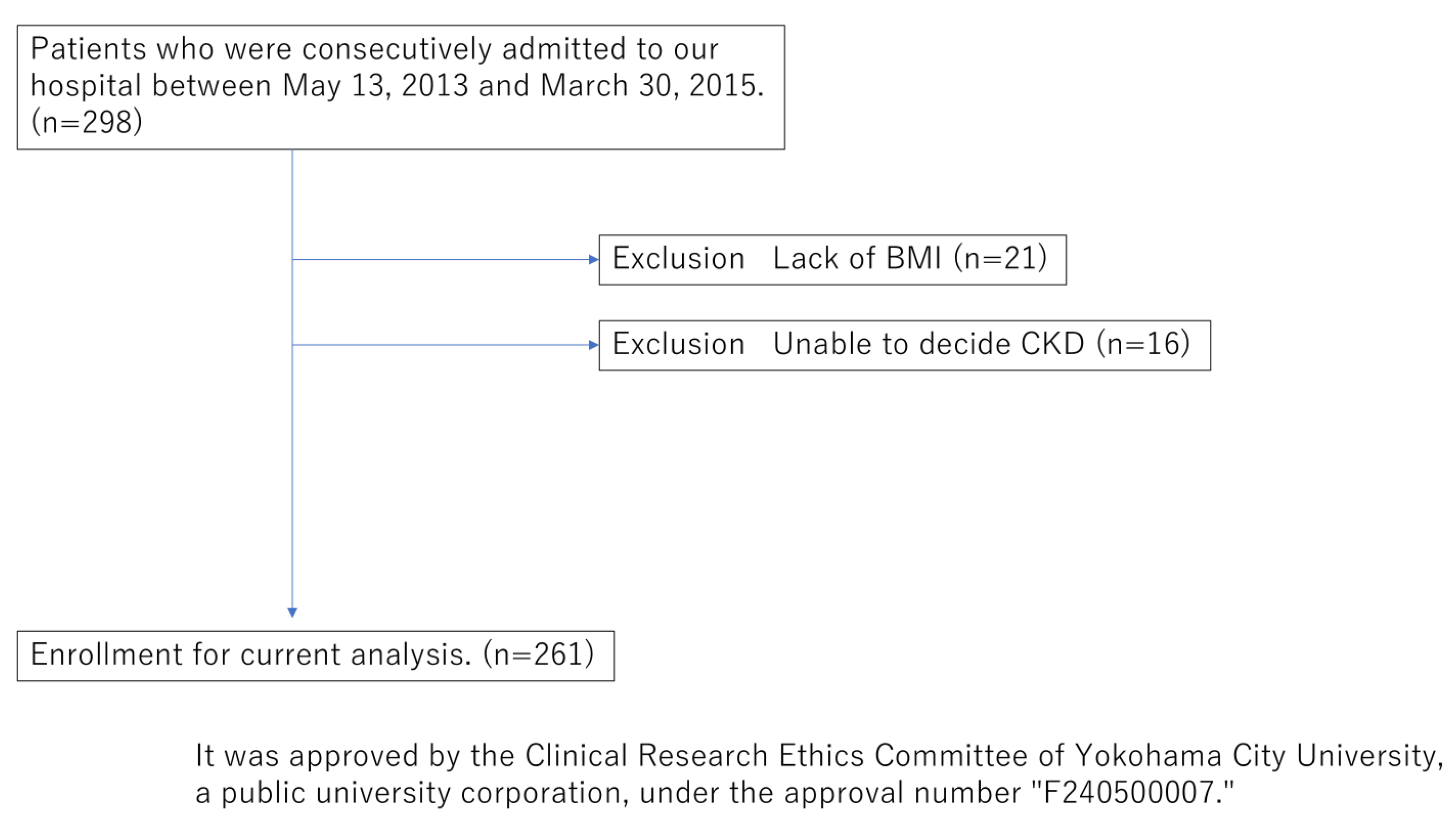Select the '(n=298)' text in the top box

coord(87,122)
